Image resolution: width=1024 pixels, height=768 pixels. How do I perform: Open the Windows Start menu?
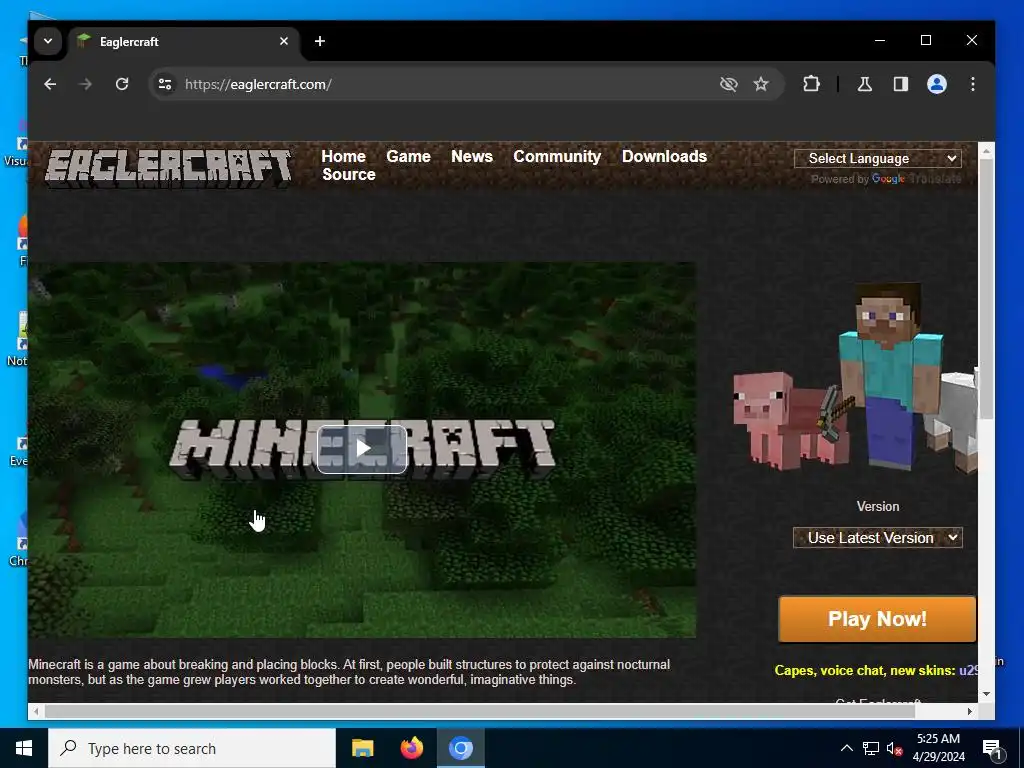click(x=24, y=748)
